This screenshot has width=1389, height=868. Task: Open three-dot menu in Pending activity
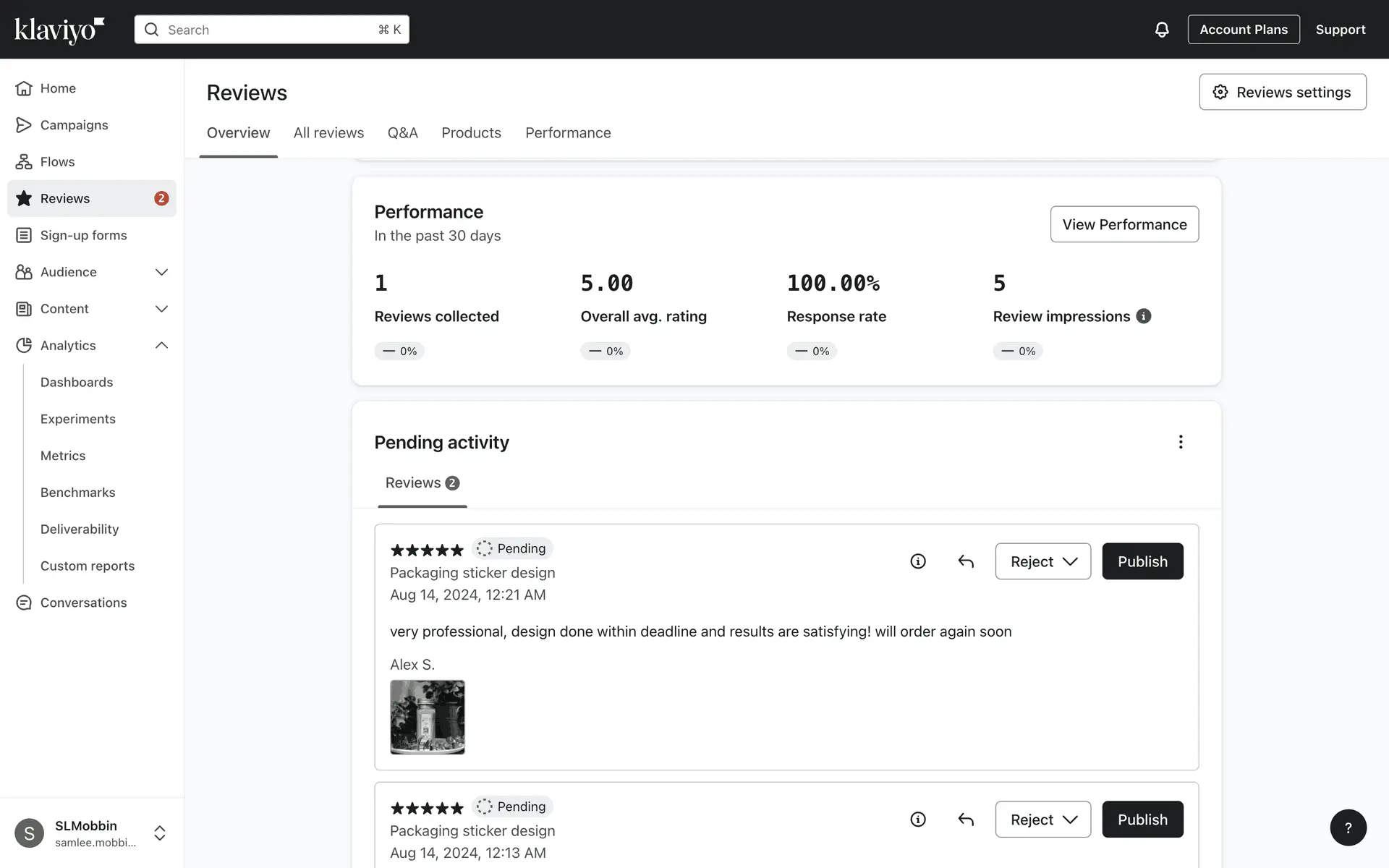pyautogui.click(x=1180, y=442)
